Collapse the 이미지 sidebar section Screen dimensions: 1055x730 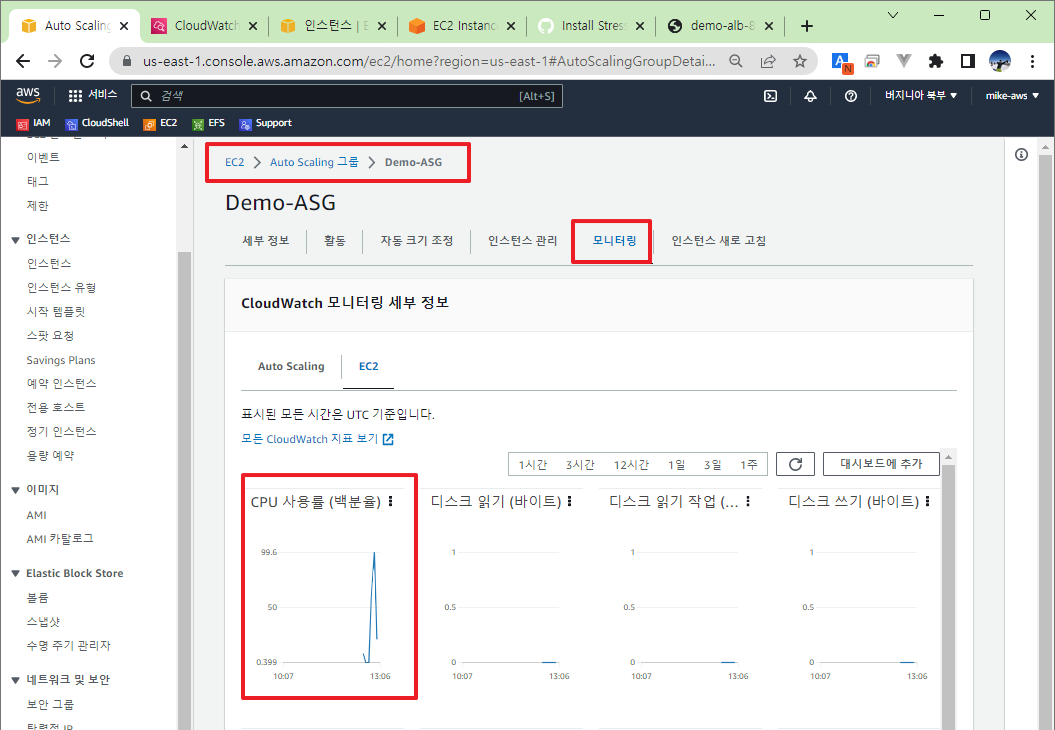coord(15,490)
